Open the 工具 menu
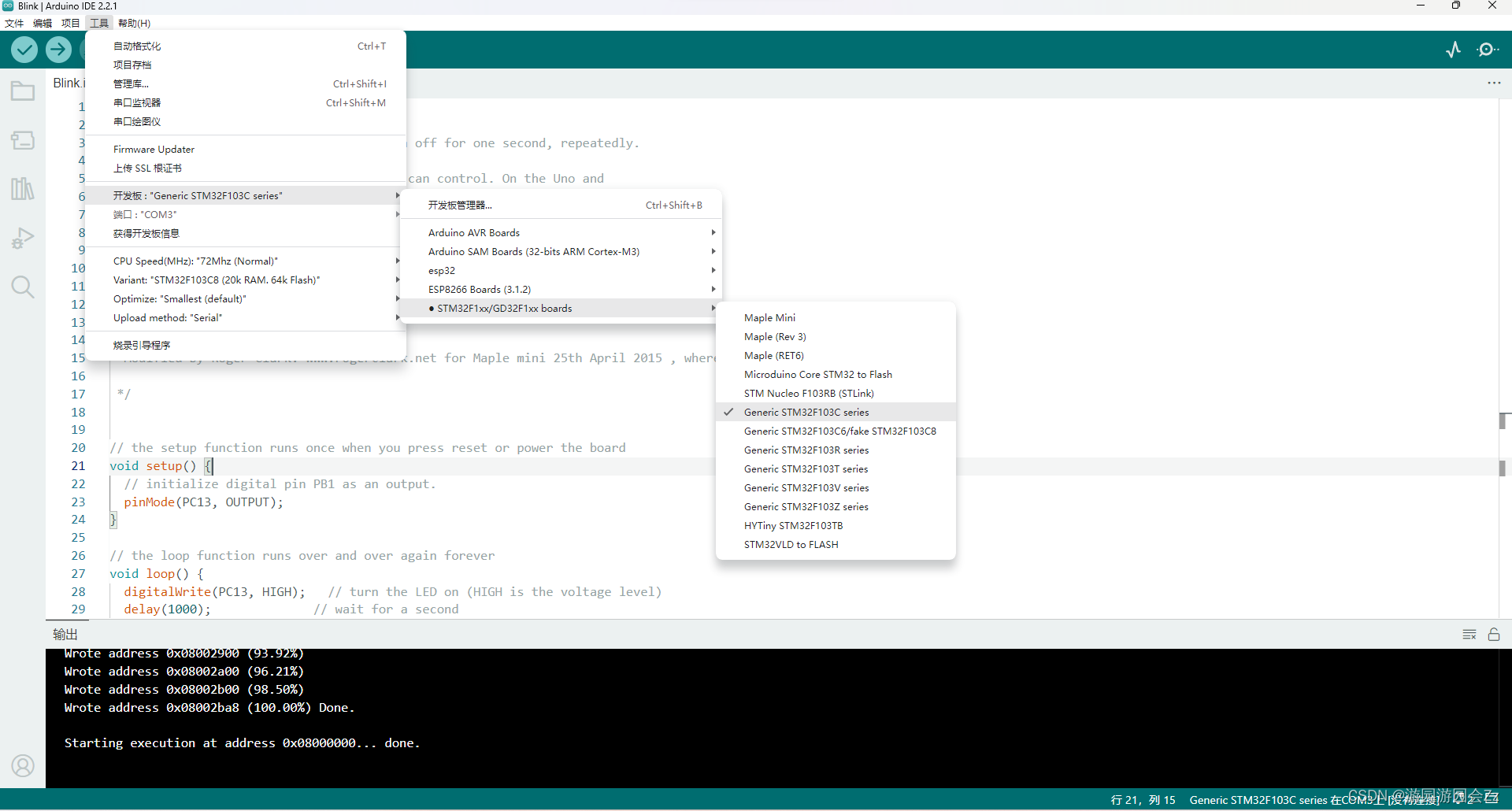This screenshot has width=1512, height=811. [x=99, y=23]
